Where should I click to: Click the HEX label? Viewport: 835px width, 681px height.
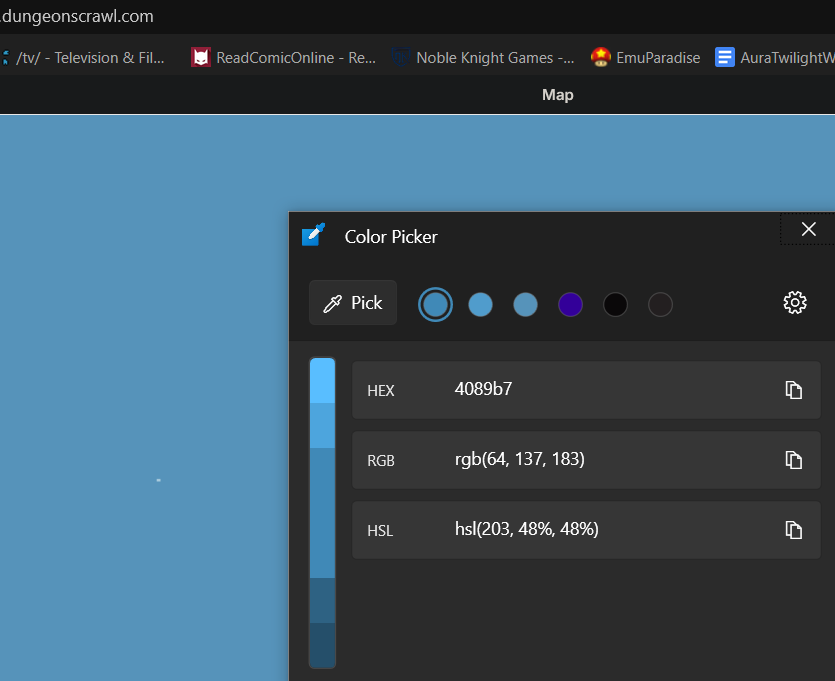point(381,391)
